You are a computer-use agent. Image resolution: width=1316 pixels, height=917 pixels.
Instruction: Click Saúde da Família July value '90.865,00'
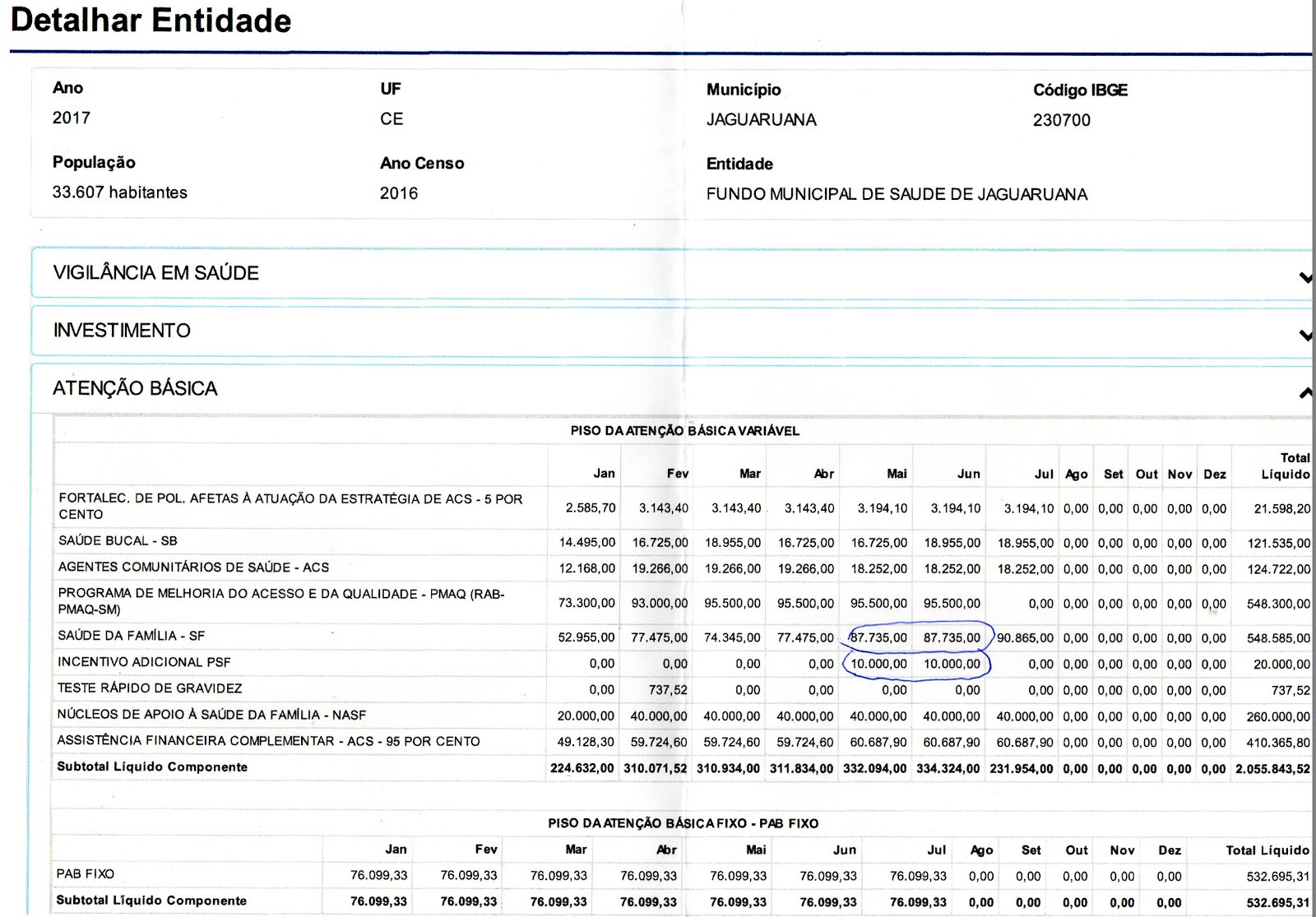tap(1025, 638)
